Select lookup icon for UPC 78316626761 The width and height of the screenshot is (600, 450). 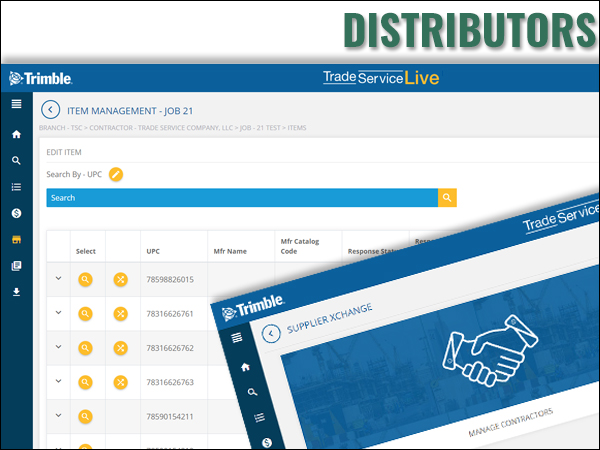(85, 314)
